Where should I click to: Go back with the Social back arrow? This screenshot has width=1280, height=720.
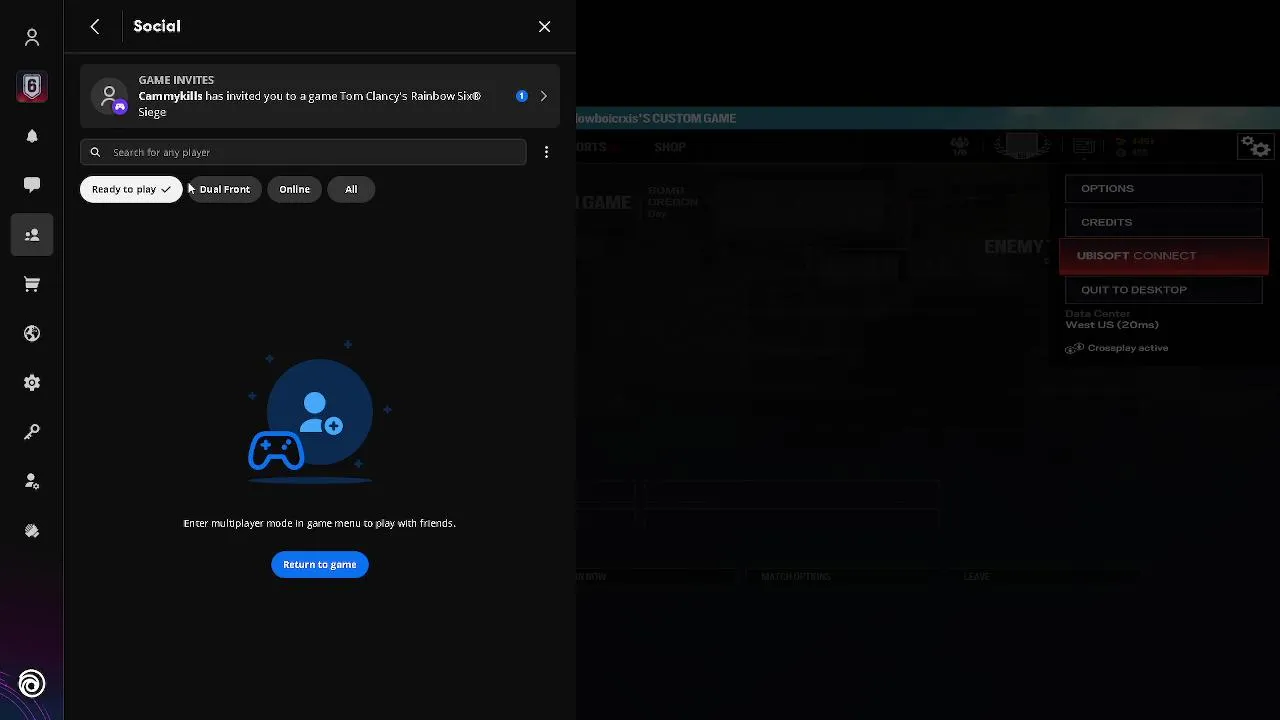coord(95,27)
